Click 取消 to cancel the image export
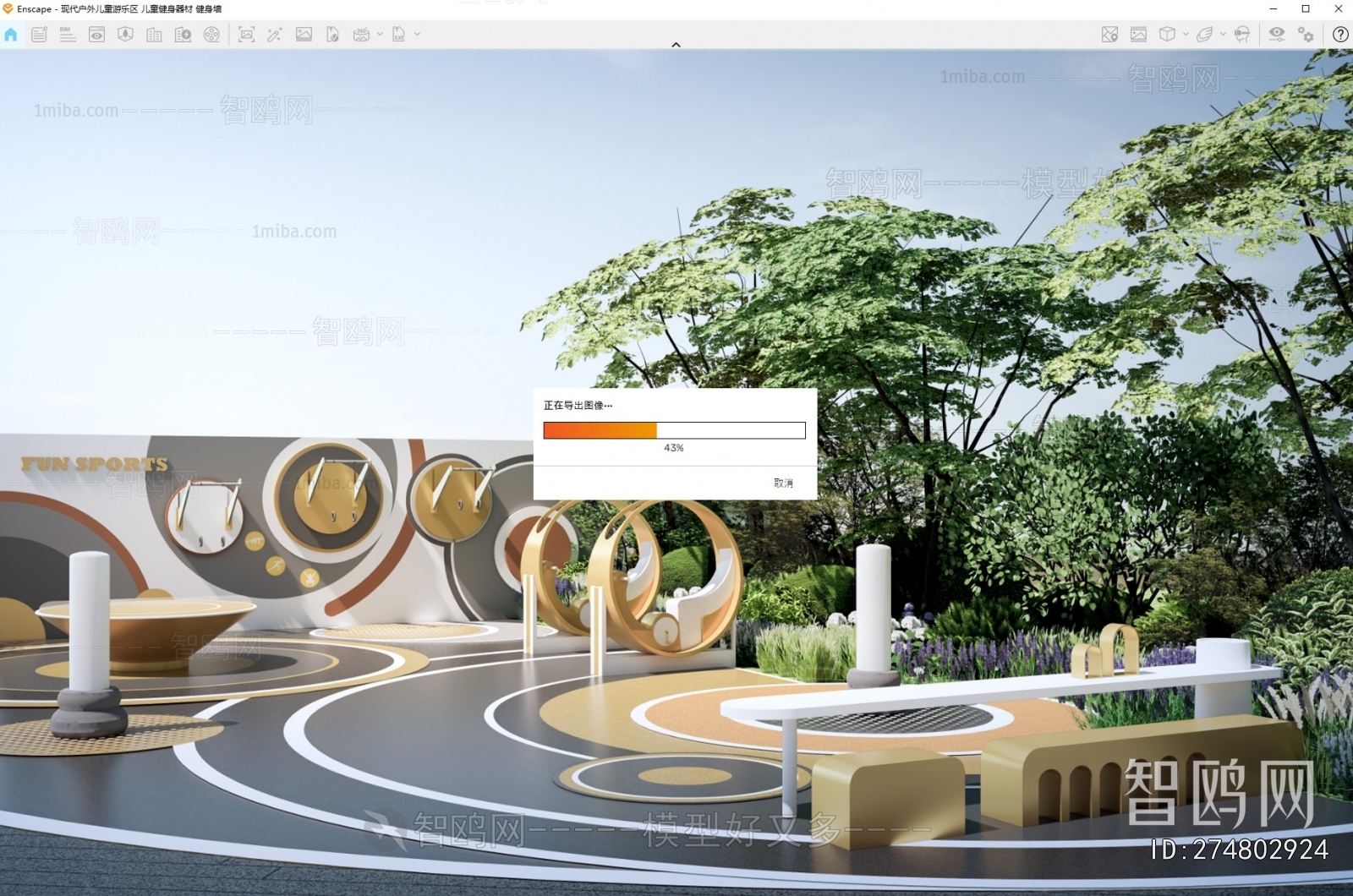 pyautogui.click(x=783, y=483)
